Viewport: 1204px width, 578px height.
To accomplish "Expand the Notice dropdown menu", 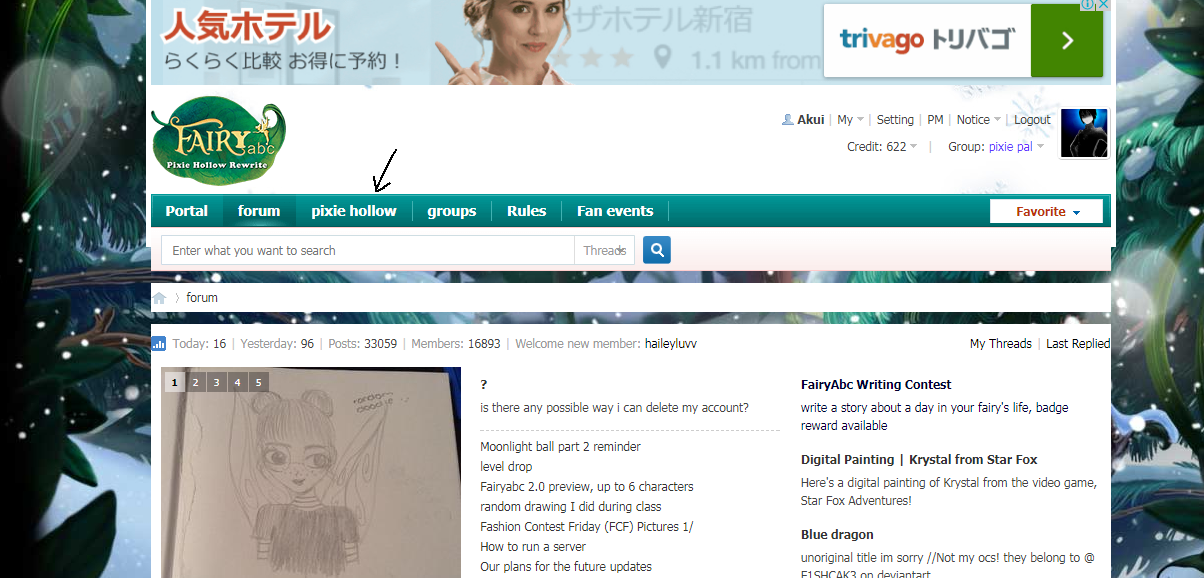I will tap(979, 120).
